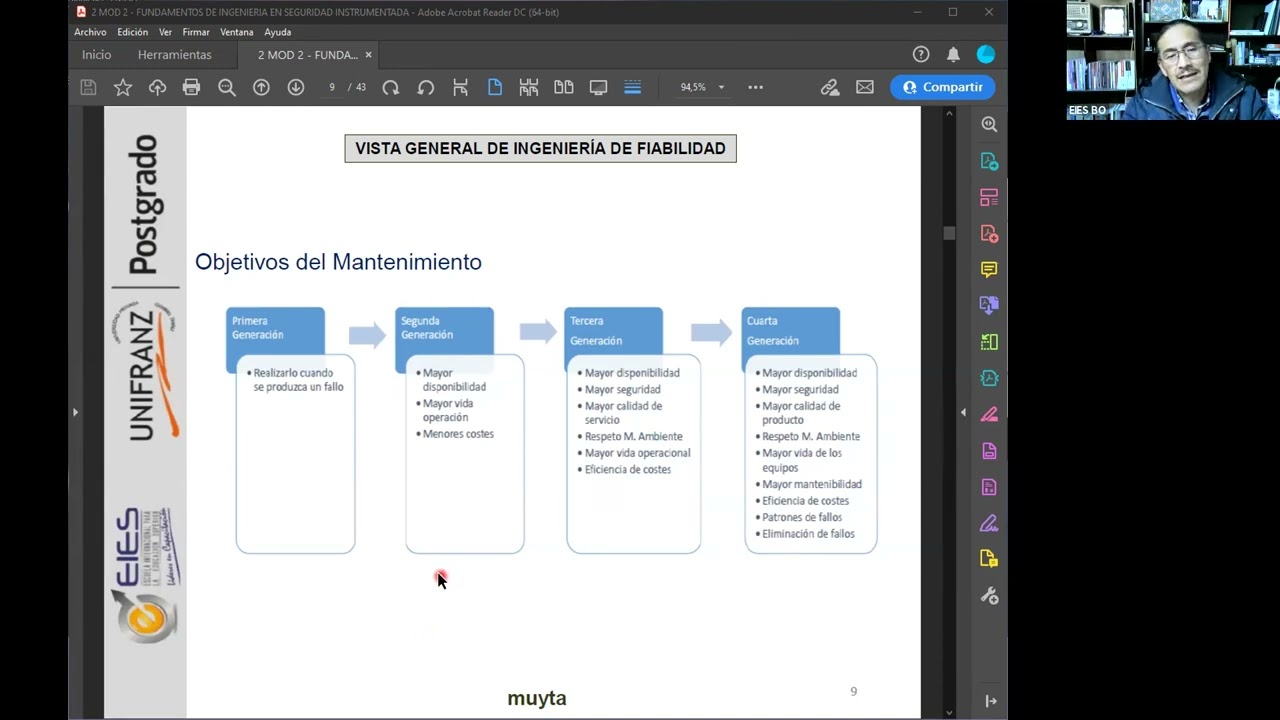Viewport: 1280px width, 720px height.
Task: Click the presenter webcam thumbnail
Action: 1173,60
